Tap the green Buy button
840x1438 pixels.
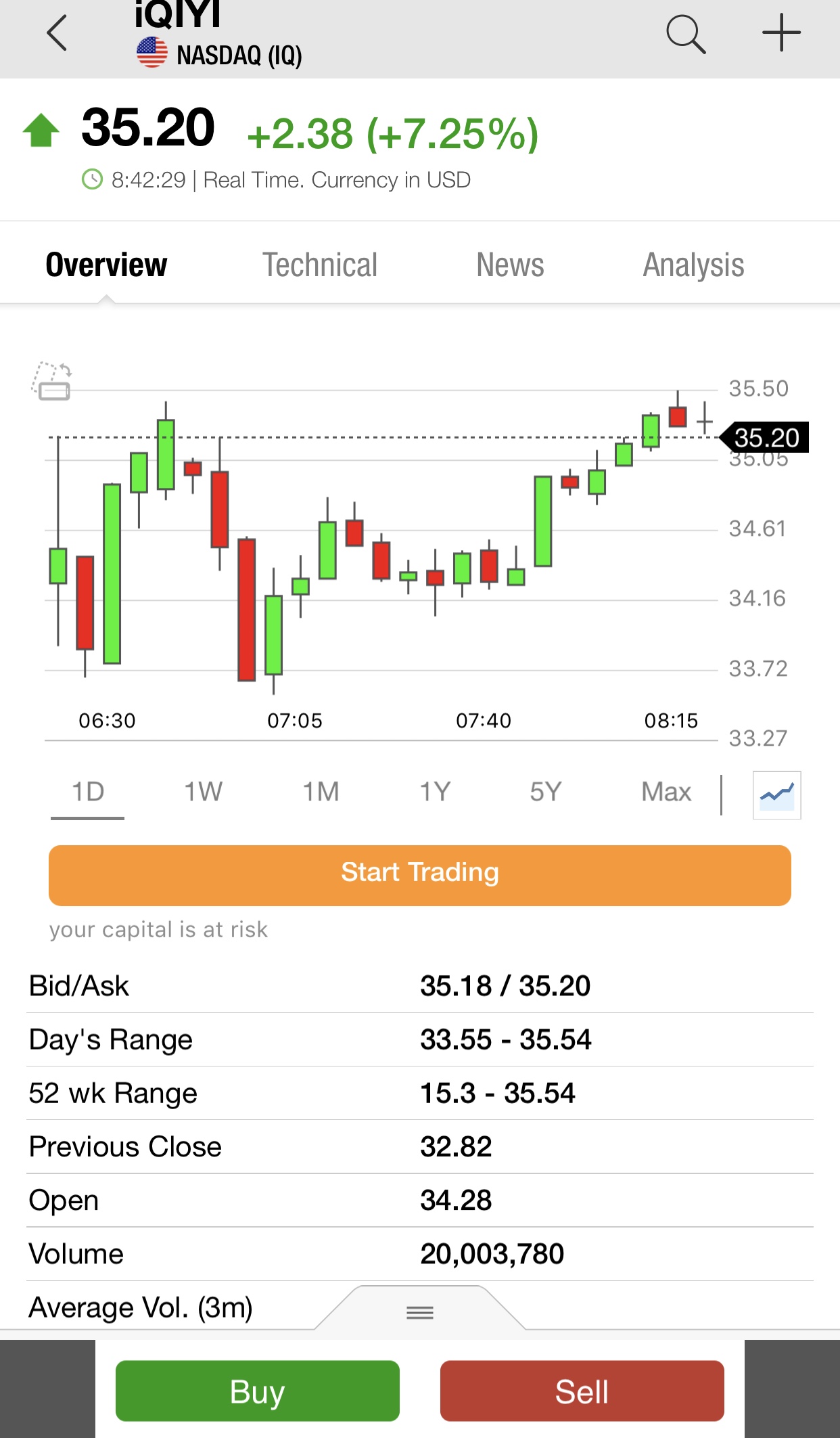[257, 1391]
